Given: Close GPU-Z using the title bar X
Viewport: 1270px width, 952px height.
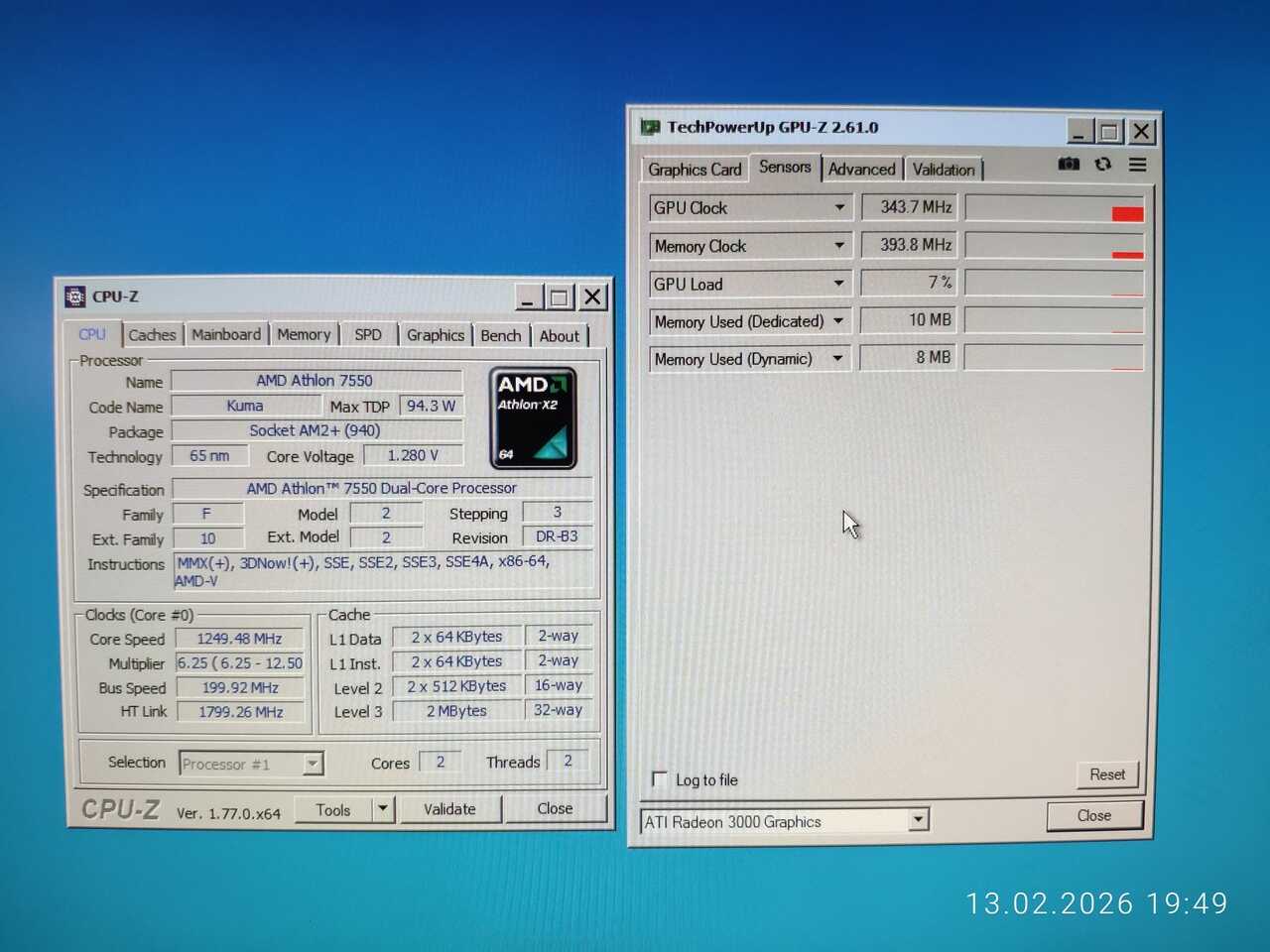Looking at the screenshot, I should (x=1142, y=131).
